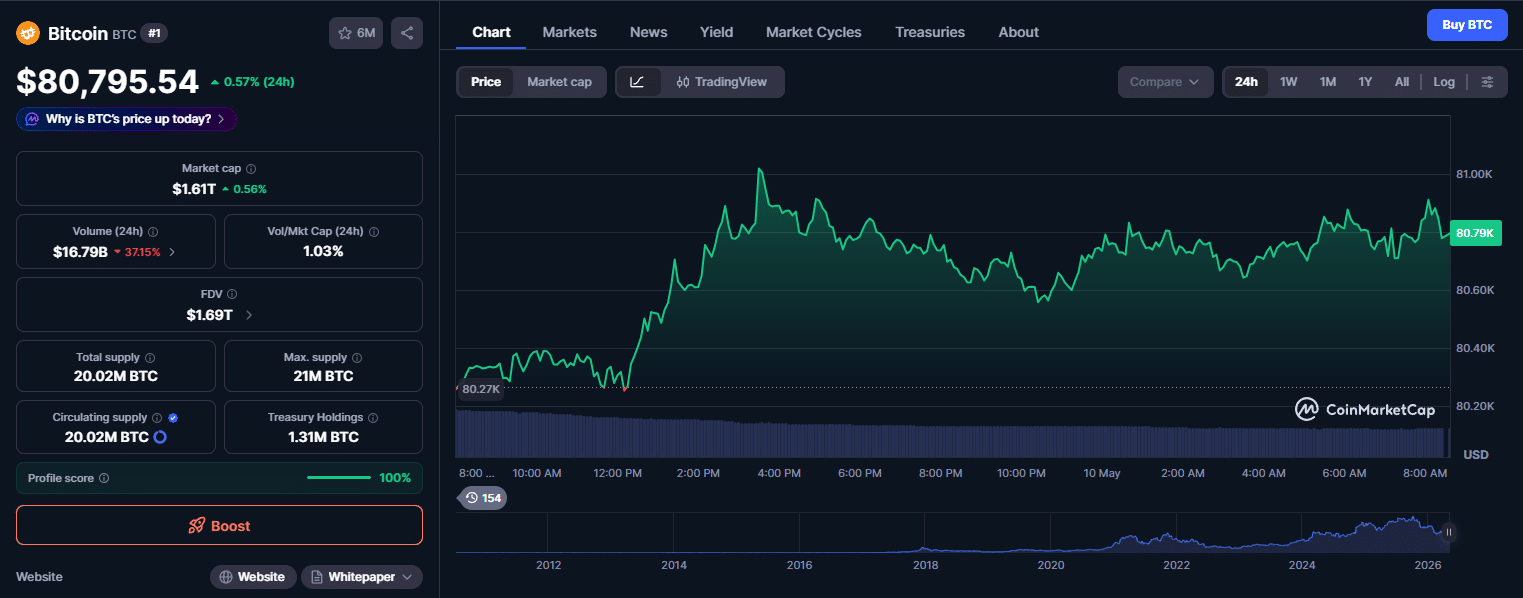Click 'Why is BTC's price up today?'
Image resolution: width=1523 pixels, height=598 pixels.
coord(127,119)
